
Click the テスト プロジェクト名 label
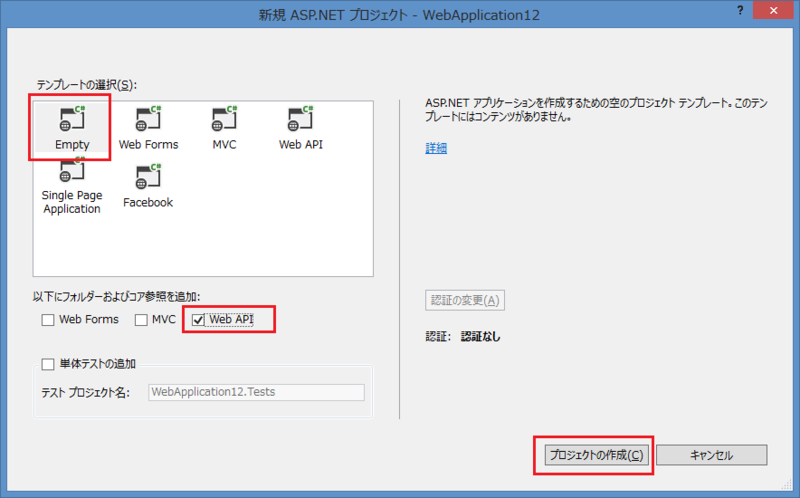coord(85,392)
